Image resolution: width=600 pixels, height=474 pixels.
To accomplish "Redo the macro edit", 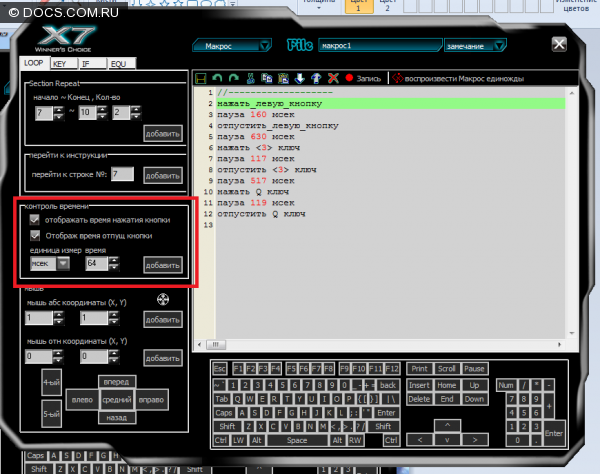I will (x=233, y=78).
